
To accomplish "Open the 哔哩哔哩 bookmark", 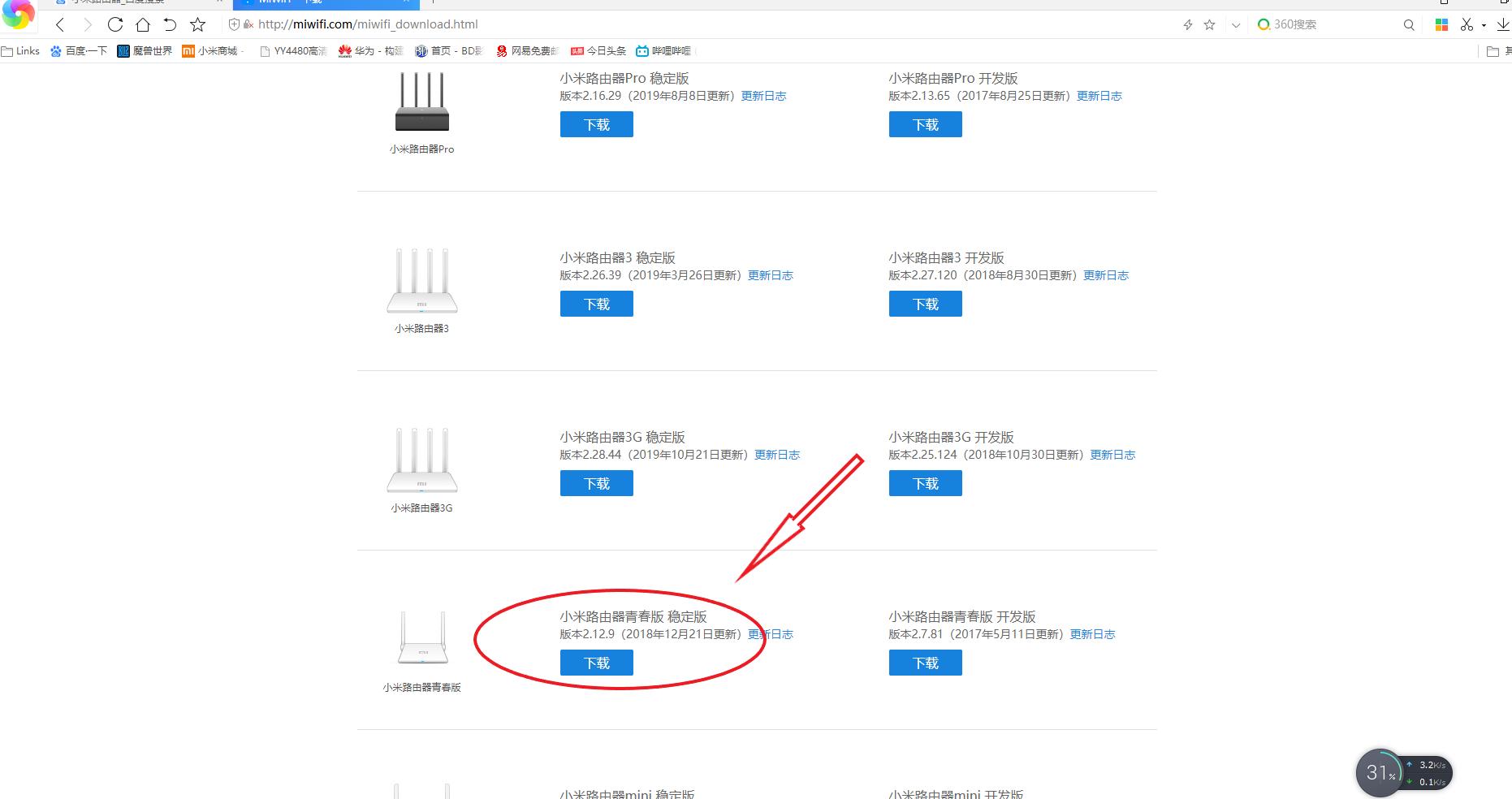I will (666, 50).
